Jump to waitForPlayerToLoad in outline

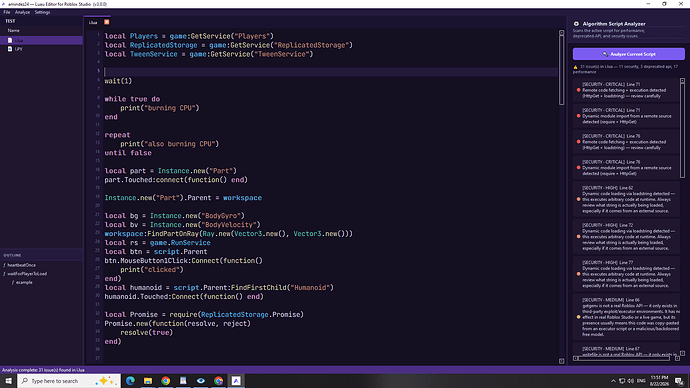pyautogui.click(x=27, y=274)
